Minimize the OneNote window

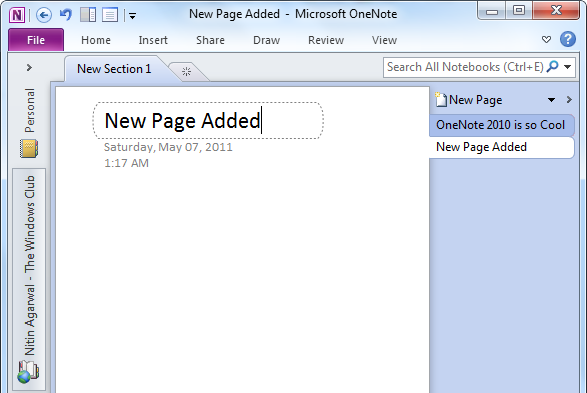[x=492, y=11]
